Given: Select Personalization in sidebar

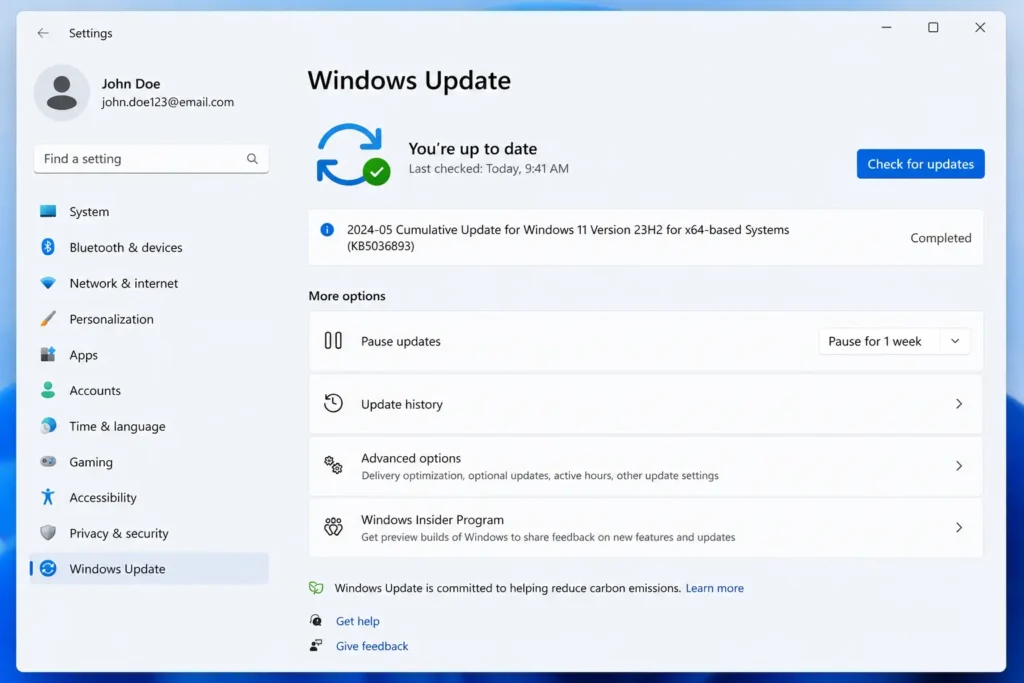Looking at the screenshot, I should (149, 319).
